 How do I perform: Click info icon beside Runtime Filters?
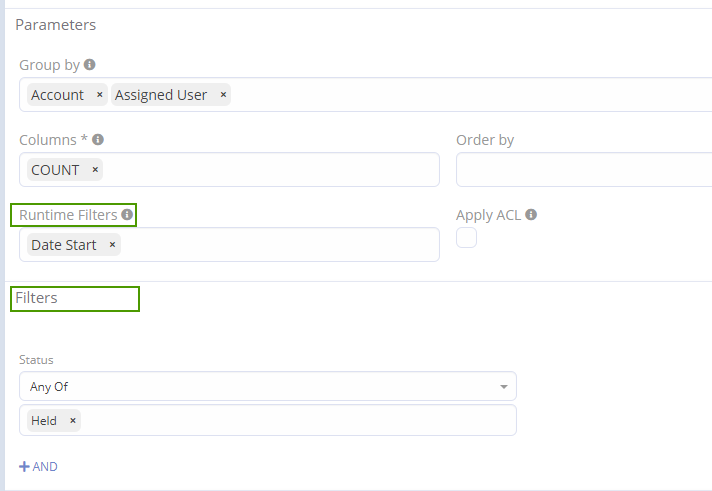[127, 215]
